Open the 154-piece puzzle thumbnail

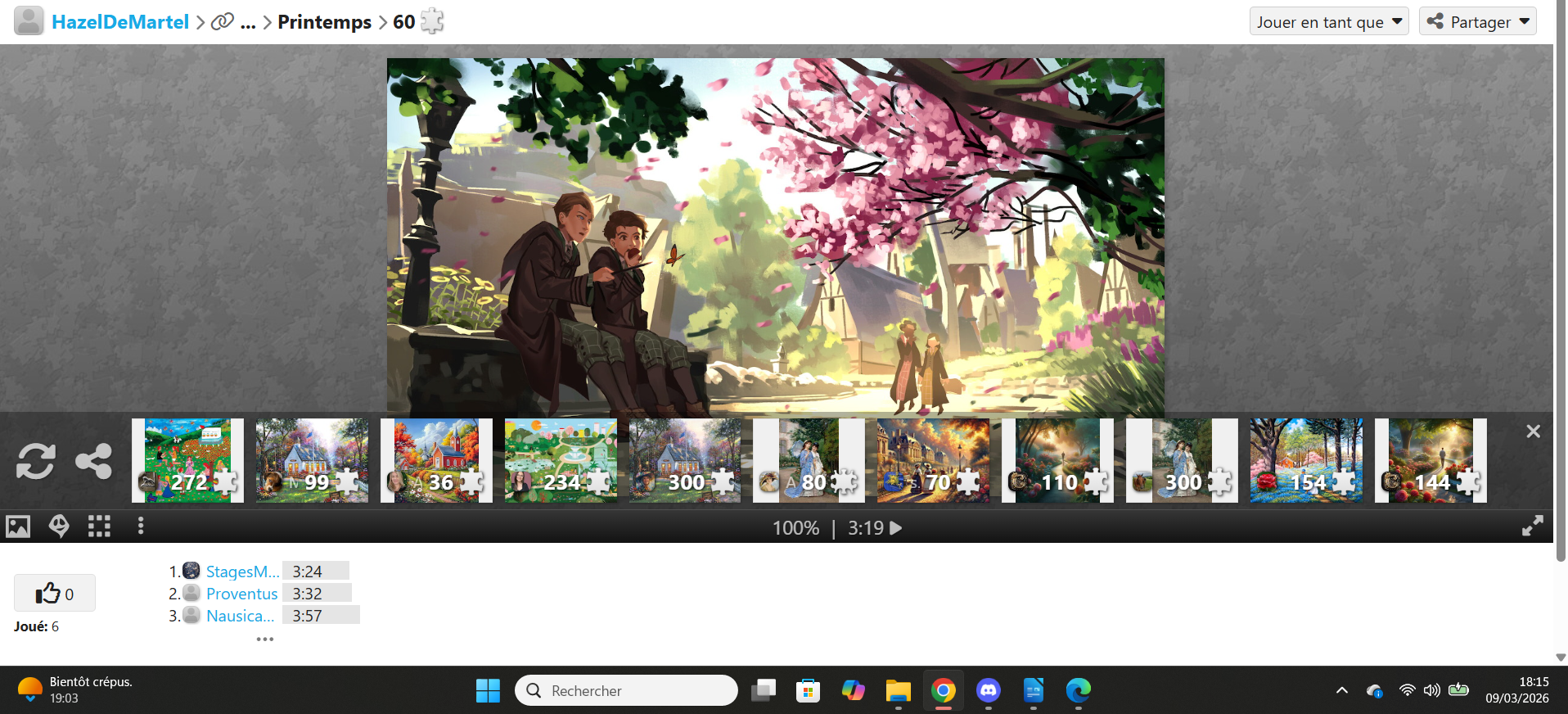click(x=1306, y=460)
